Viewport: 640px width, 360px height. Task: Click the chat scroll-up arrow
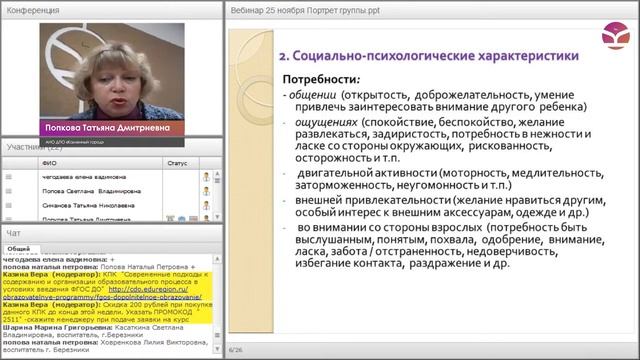pos(217,259)
